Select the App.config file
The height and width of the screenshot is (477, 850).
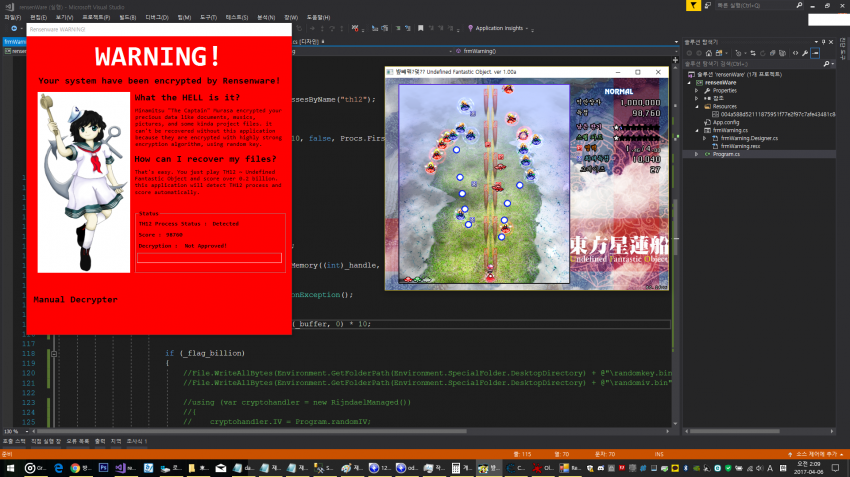(725, 123)
